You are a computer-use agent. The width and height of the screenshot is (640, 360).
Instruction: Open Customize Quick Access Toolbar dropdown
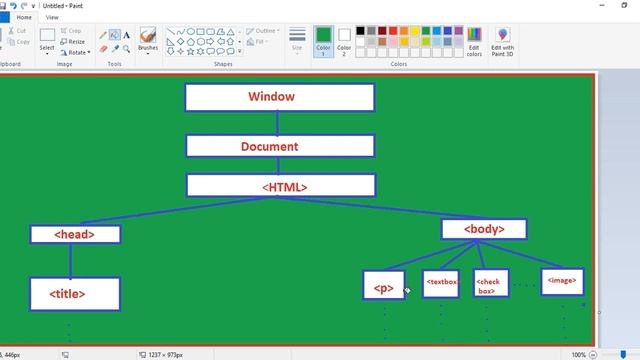(33, 6)
